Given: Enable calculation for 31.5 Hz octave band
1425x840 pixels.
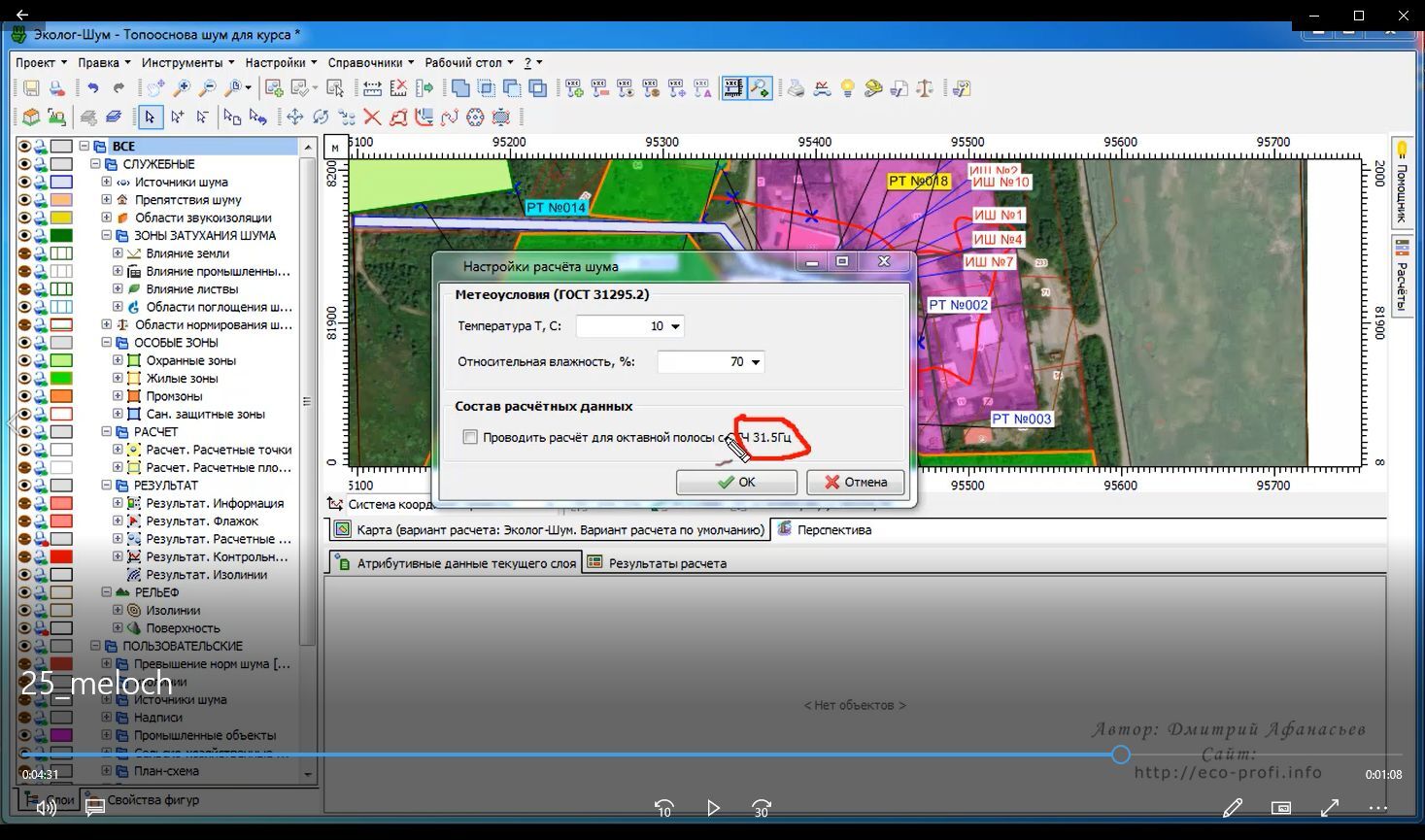Looking at the screenshot, I should click(x=471, y=437).
